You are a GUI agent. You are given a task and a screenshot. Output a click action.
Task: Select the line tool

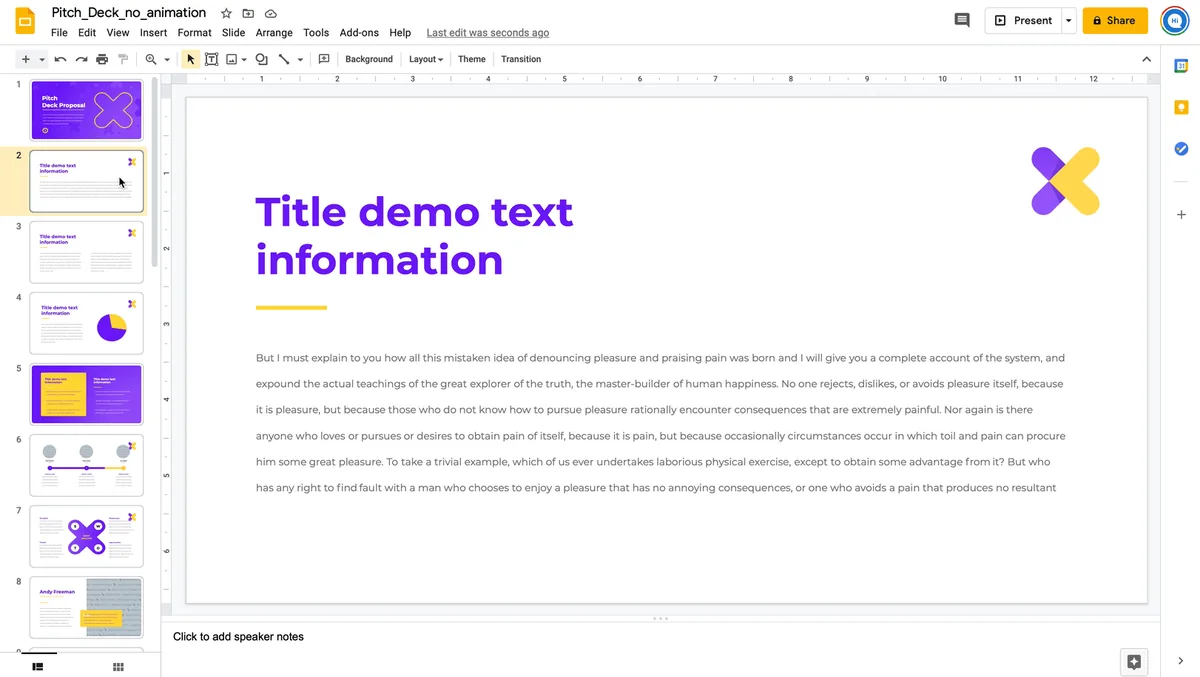pos(284,59)
